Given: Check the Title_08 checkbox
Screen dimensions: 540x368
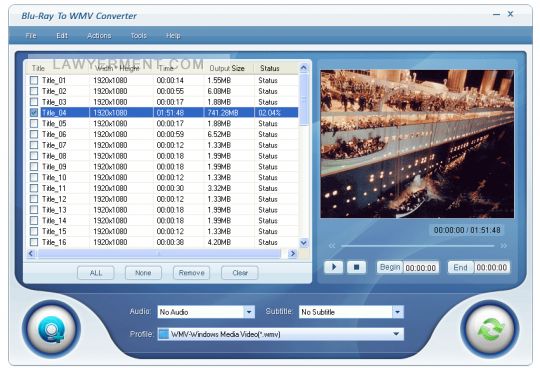Looking at the screenshot, I should coord(34,156).
